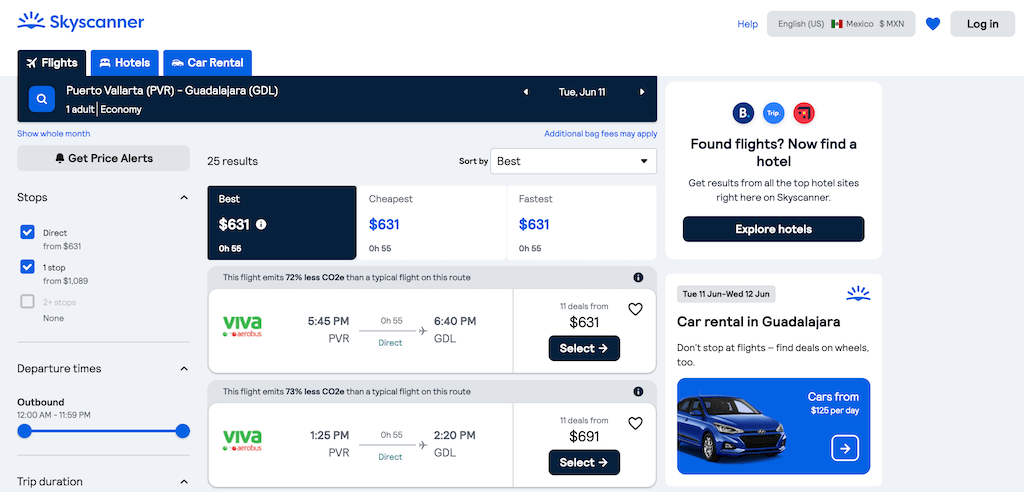Viewport: 1024px width, 492px height.
Task: Click Show whole month link
Action: 54,133
